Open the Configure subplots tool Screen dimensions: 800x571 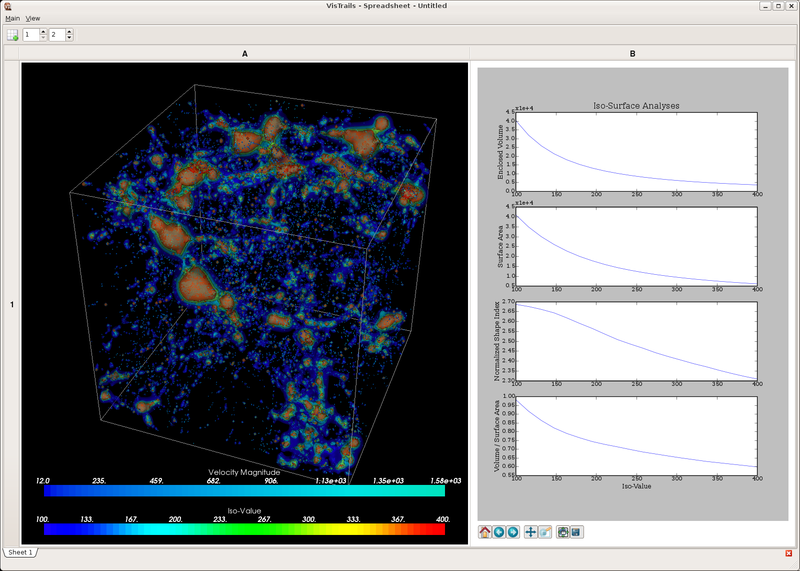(563, 532)
